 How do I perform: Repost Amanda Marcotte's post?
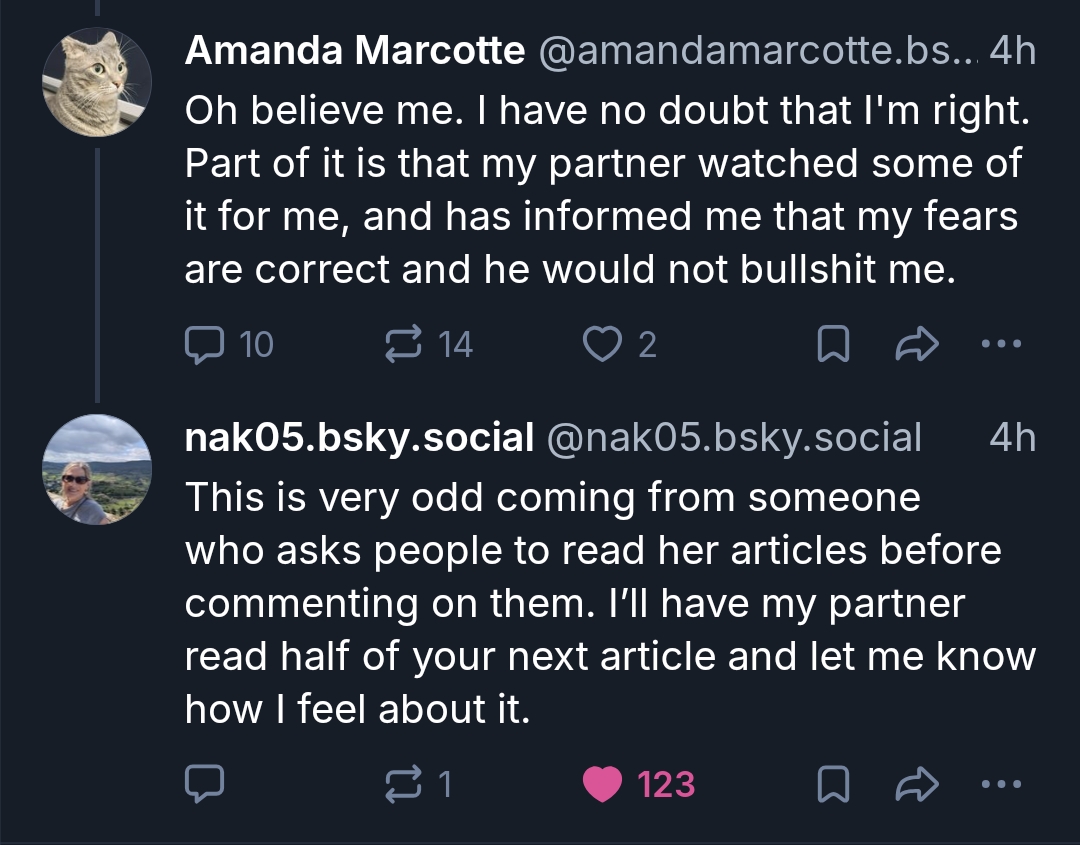coord(402,345)
